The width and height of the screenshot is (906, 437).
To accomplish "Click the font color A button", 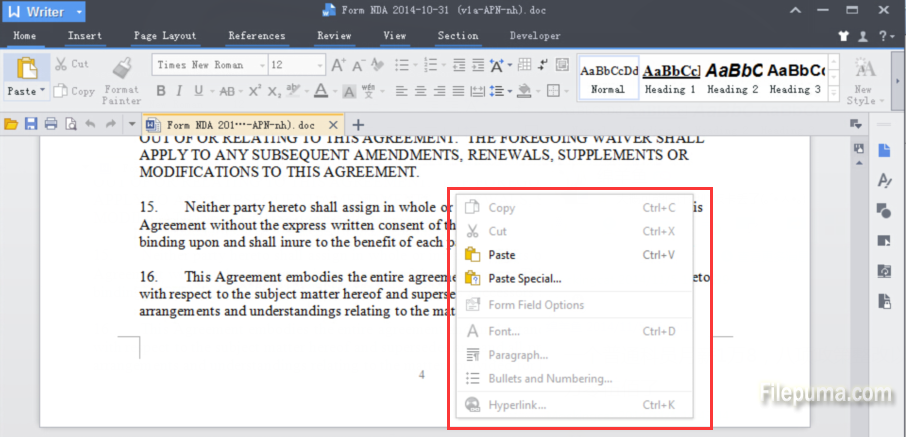I will tap(320, 91).
